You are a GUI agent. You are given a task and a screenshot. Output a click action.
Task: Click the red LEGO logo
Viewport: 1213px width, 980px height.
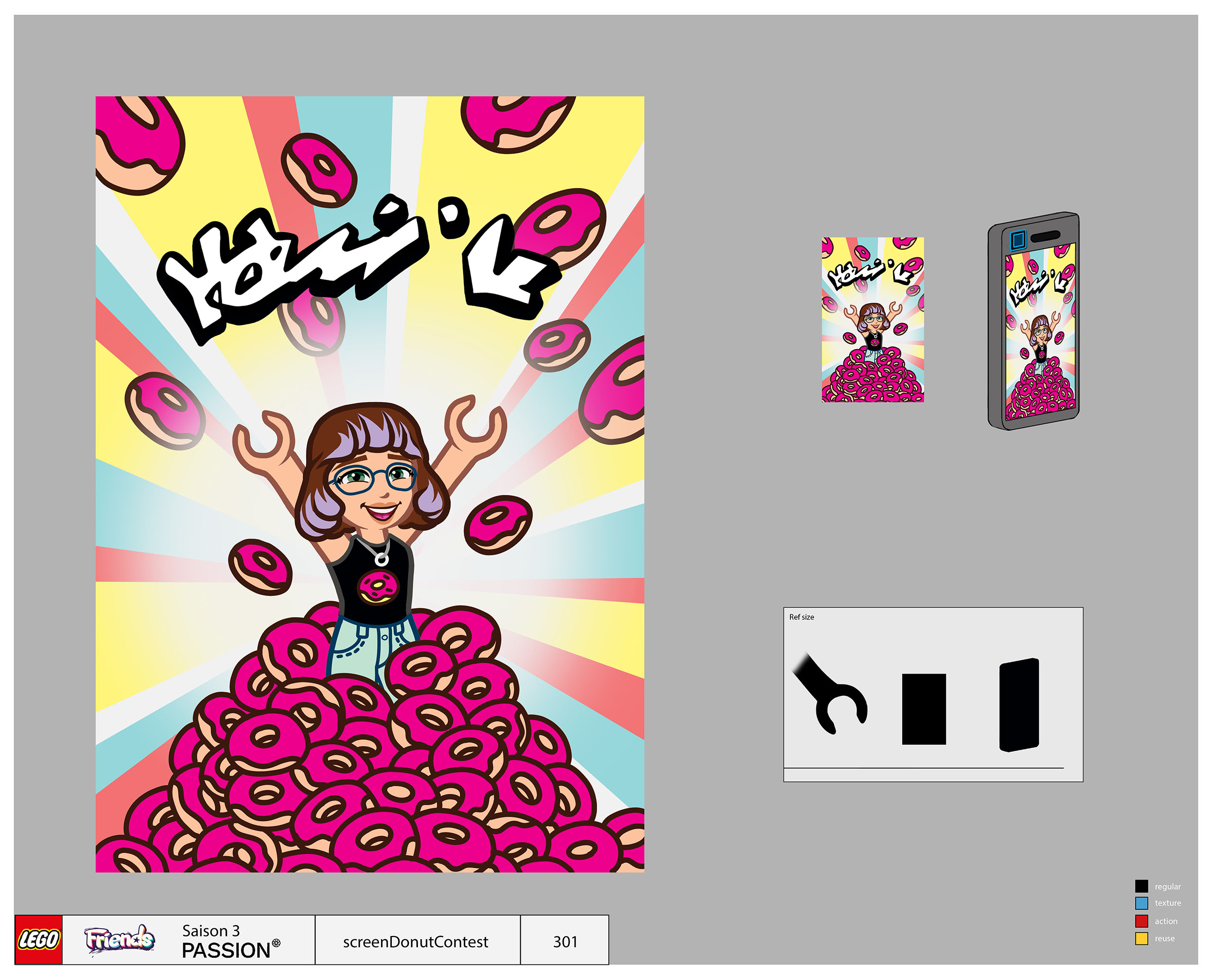tap(38, 940)
